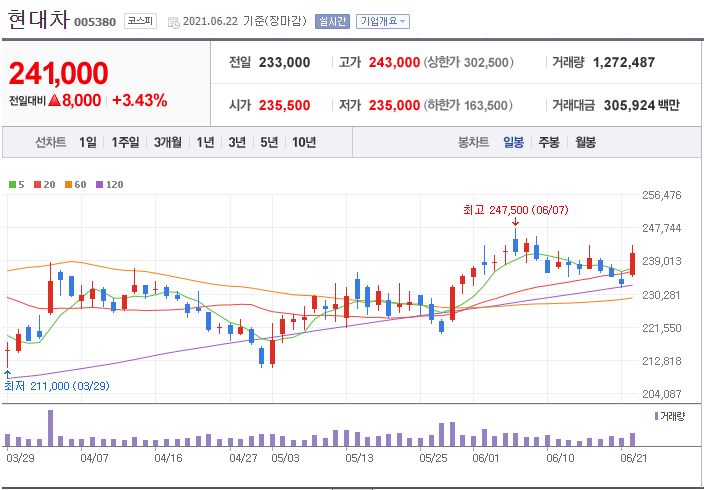This screenshot has height=490, width=704.
Task: Click the 고가 value 243,000
Action: [394, 62]
